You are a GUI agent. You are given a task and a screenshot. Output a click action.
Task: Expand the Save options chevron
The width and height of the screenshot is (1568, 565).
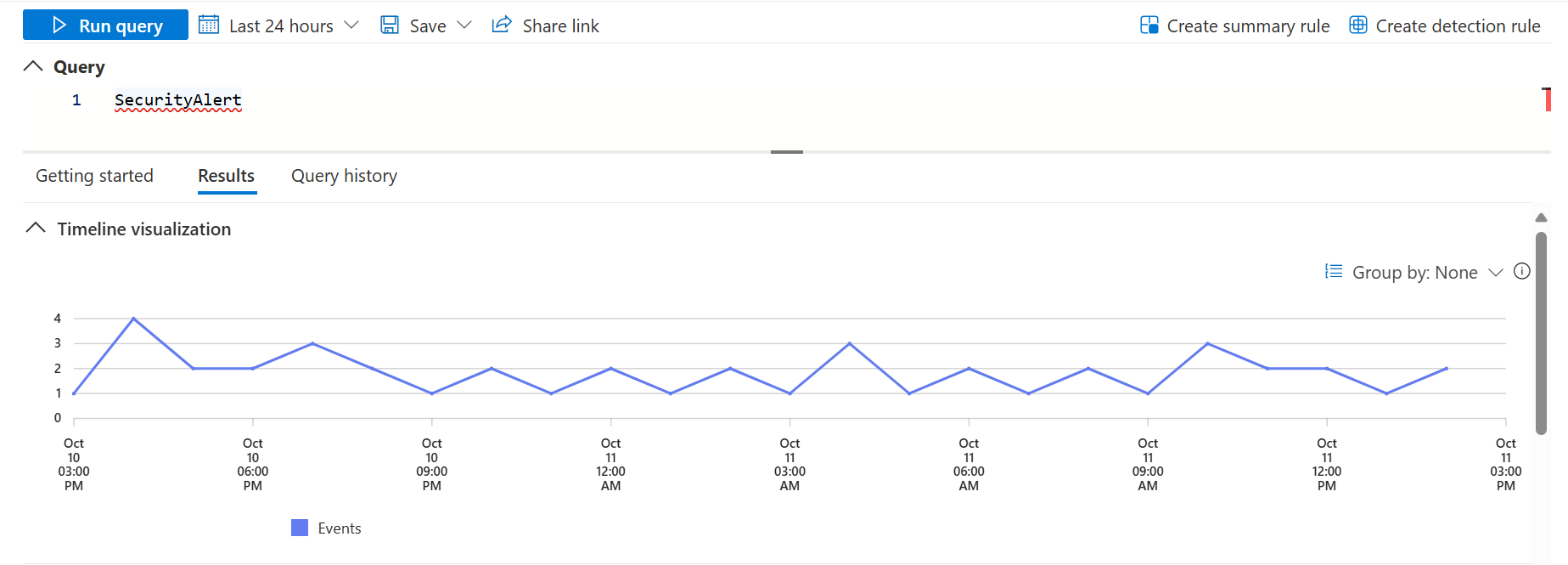[464, 25]
